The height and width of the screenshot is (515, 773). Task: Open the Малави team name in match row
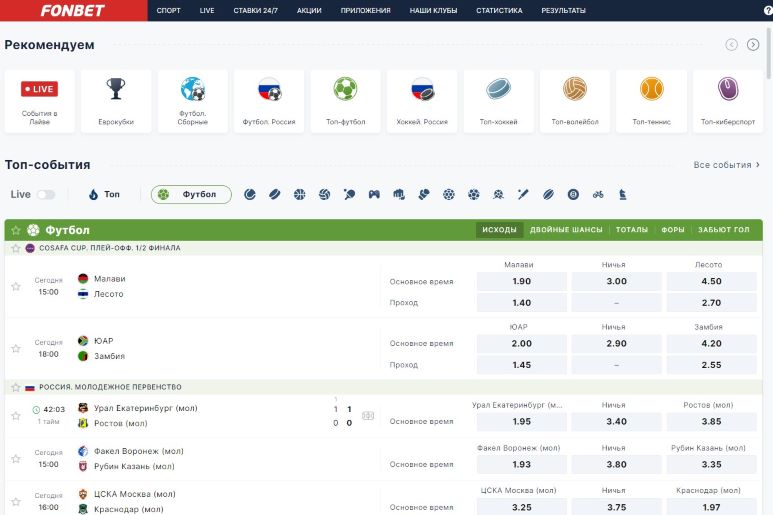[109, 279]
